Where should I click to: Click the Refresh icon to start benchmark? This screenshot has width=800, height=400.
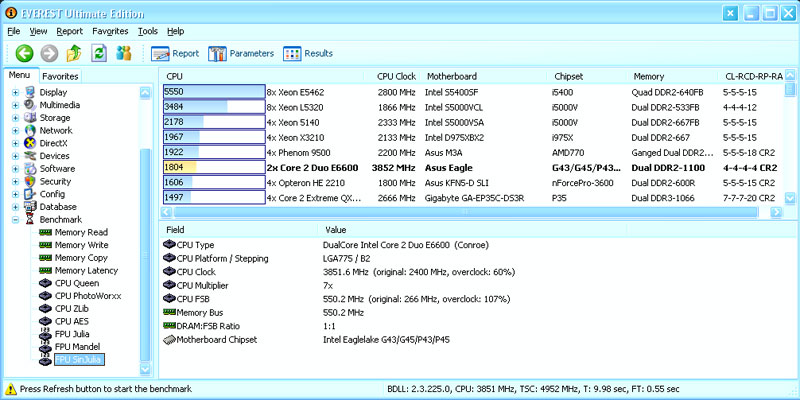pyautogui.click(x=99, y=53)
